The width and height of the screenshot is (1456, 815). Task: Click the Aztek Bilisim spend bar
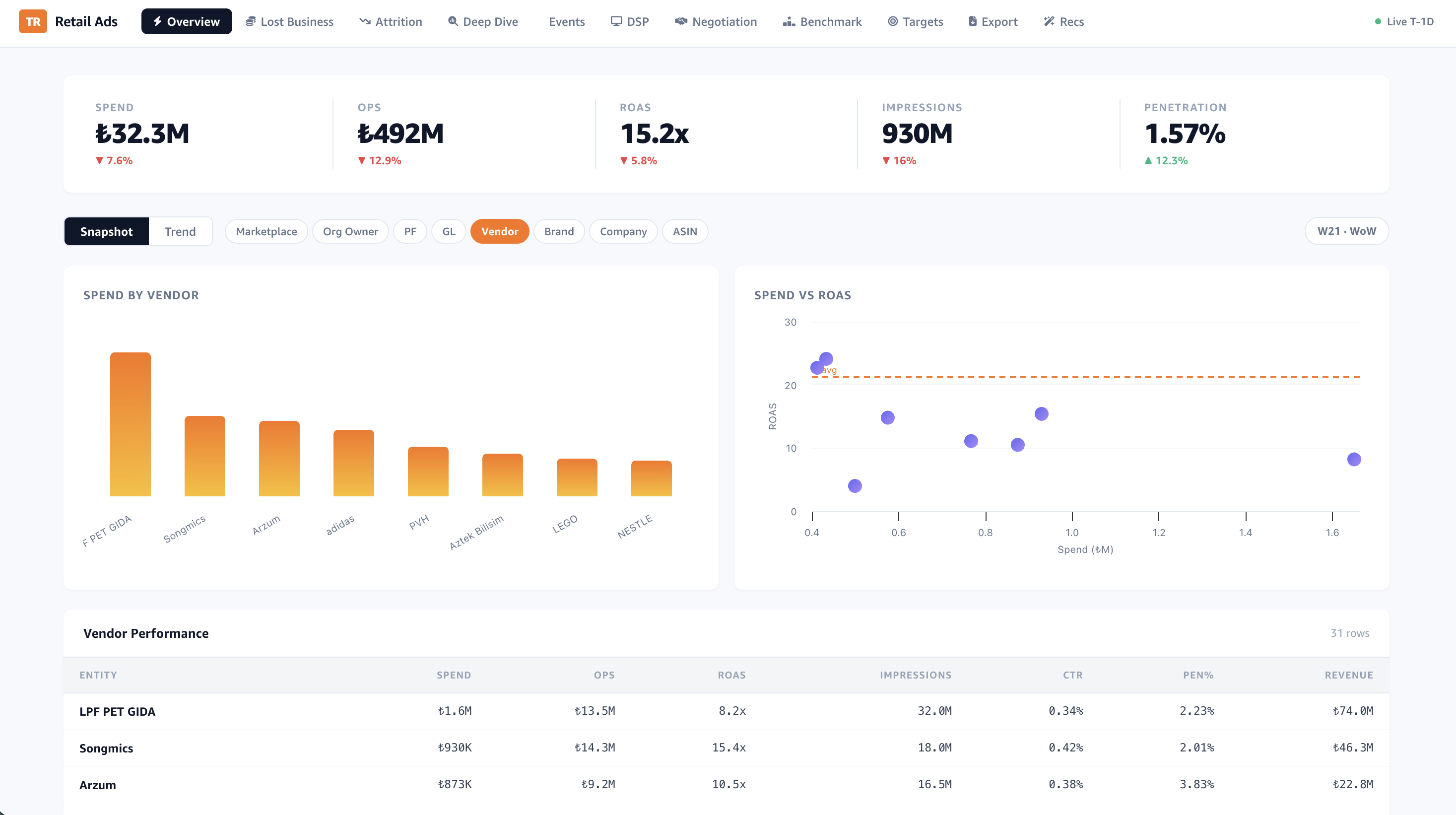[x=503, y=475]
